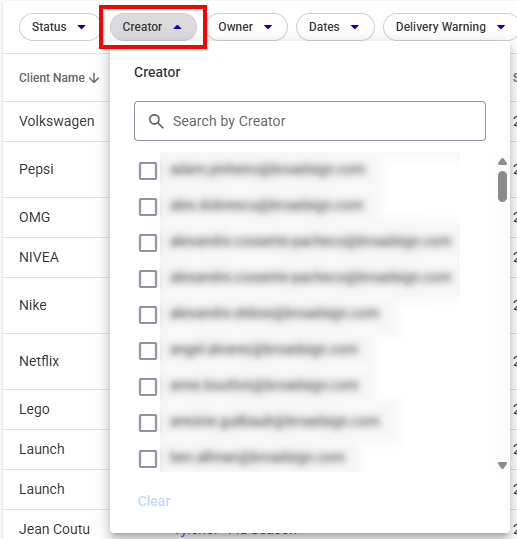This screenshot has width=517, height=539.
Task: Check the second creator email checkbox
Action: tap(148, 207)
